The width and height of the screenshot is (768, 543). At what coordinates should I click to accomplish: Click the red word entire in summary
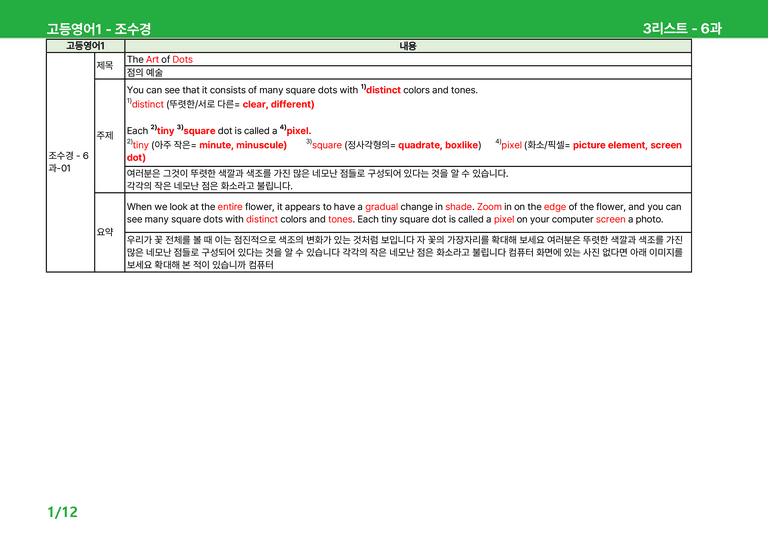pos(230,207)
